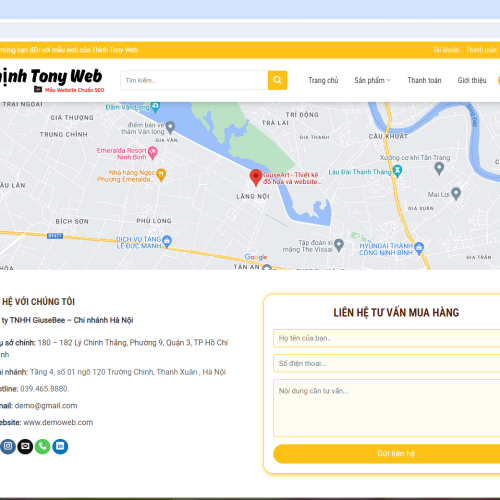Click the demo@gmail.com email text
500x500 pixels.
point(46,406)
